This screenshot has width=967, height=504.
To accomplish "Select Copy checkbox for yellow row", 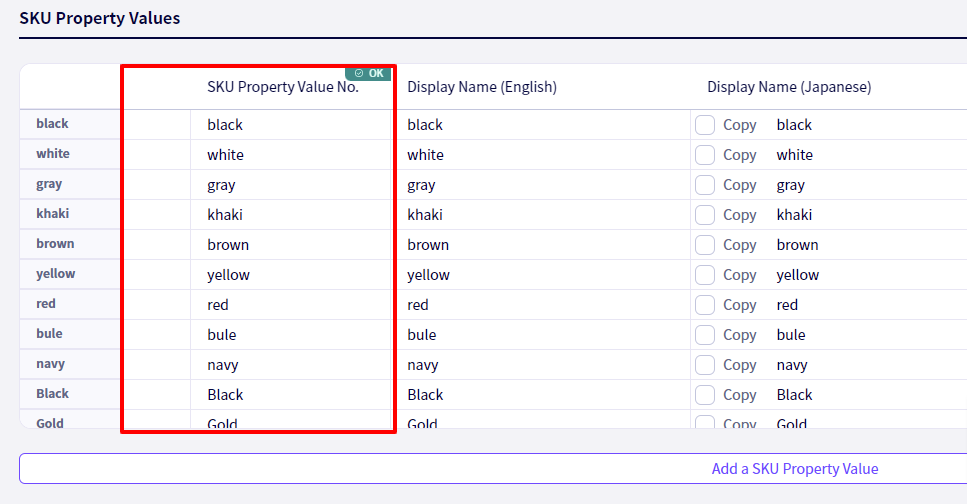I will click(705, 275).
